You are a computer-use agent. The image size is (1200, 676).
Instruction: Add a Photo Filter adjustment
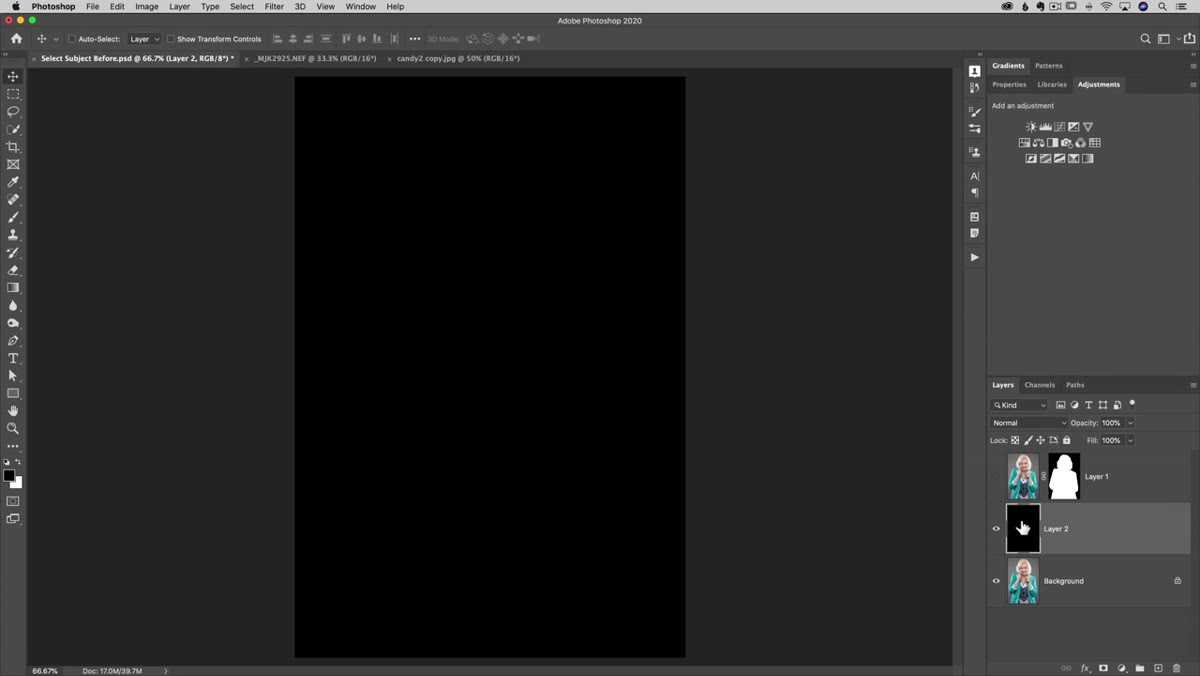[x=1066, y=143]
